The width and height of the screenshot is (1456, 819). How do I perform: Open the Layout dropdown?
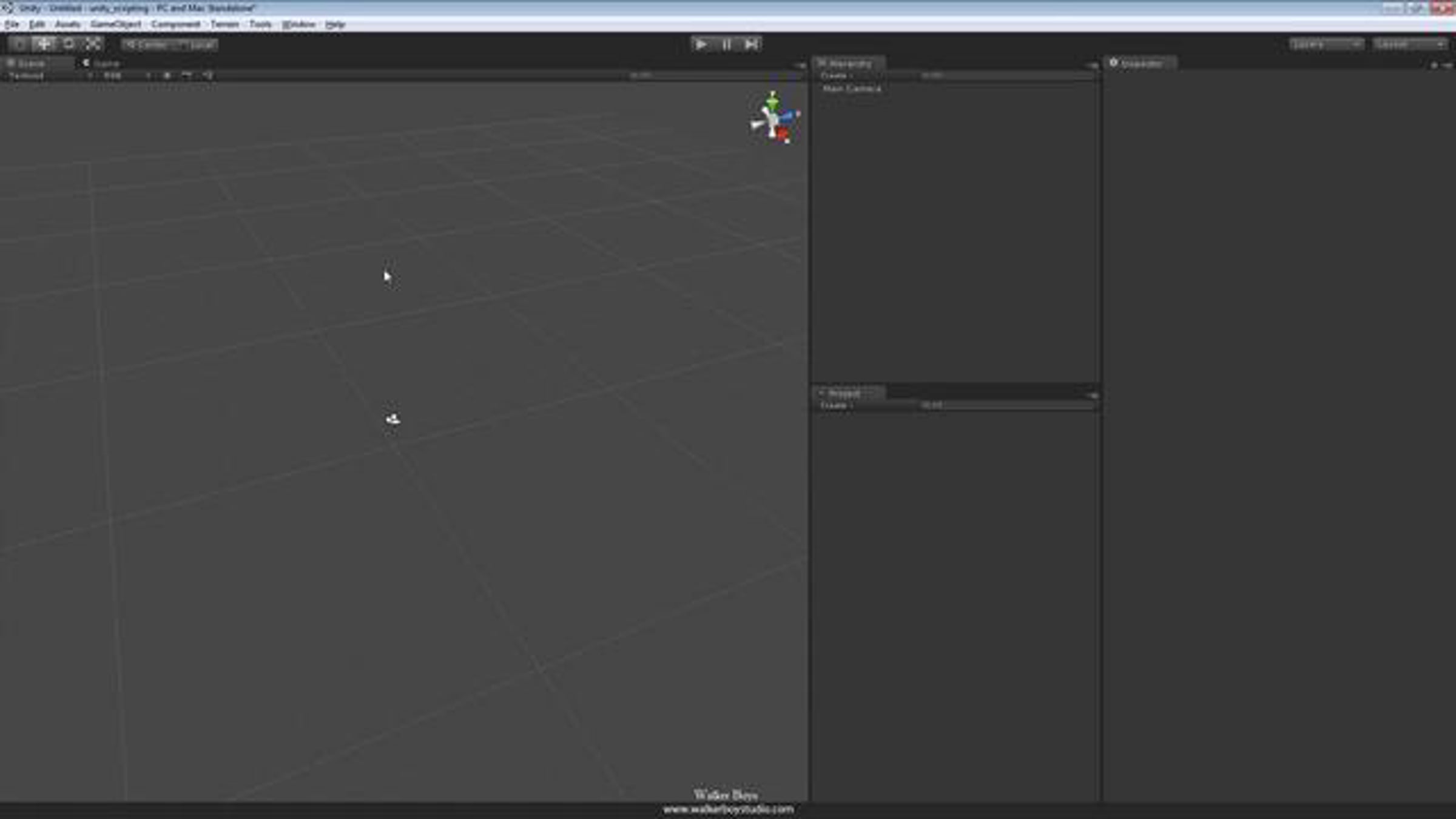1410,44
